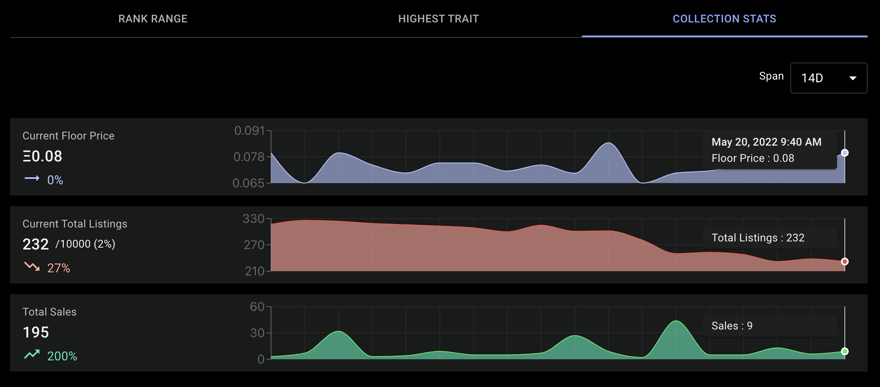Click the green sales data point marker

845,351
